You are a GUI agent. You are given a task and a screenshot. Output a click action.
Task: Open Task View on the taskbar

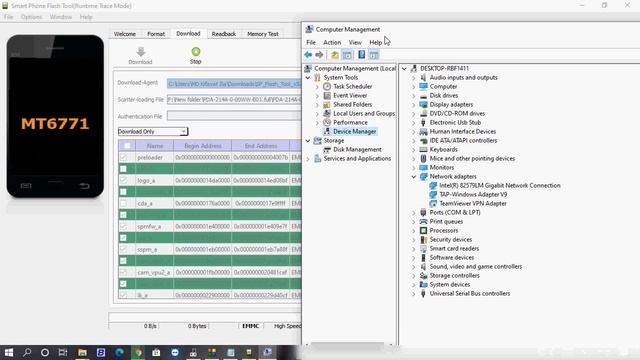[63, 352]
